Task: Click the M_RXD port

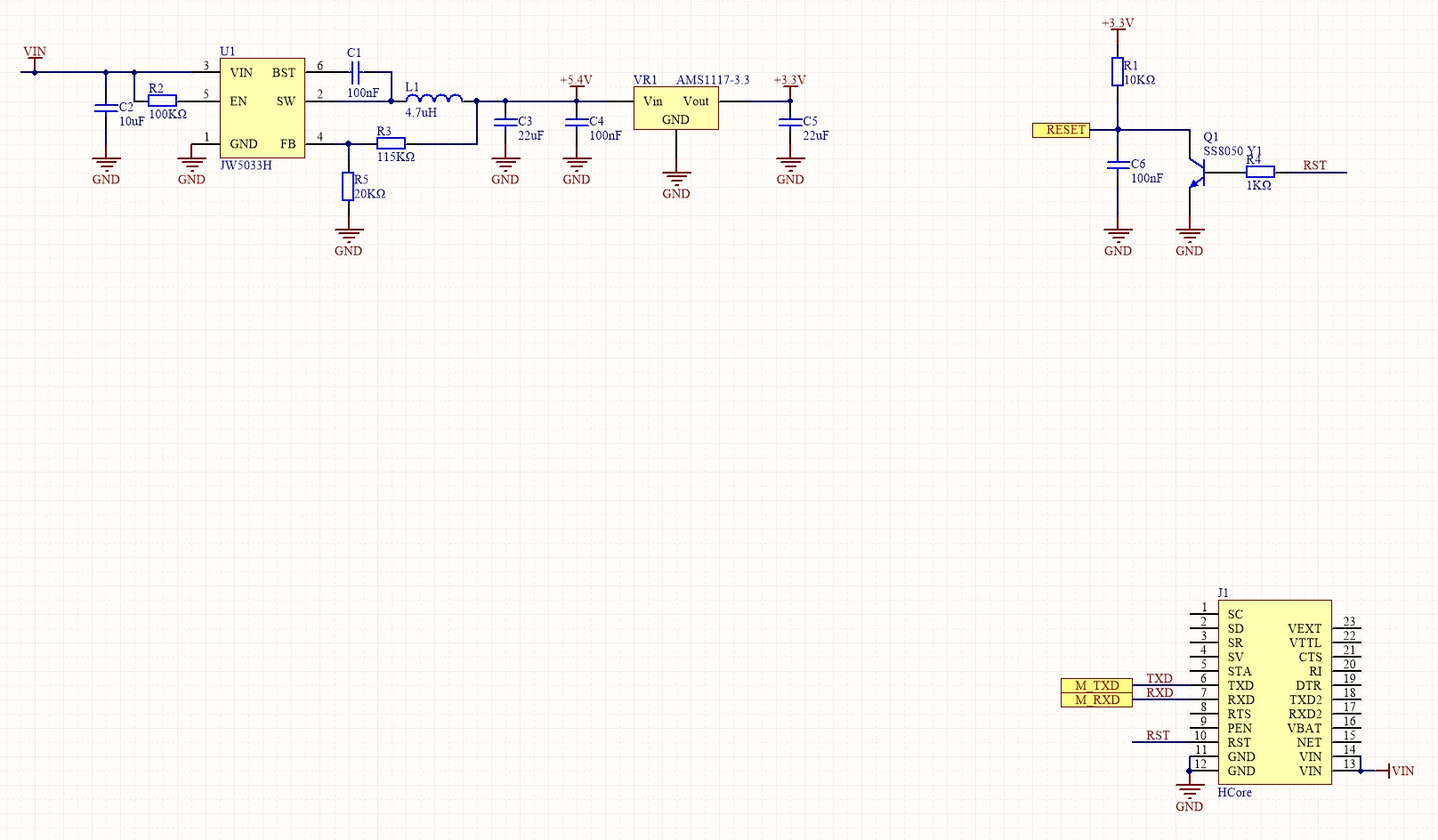Action: (1097, 699)
